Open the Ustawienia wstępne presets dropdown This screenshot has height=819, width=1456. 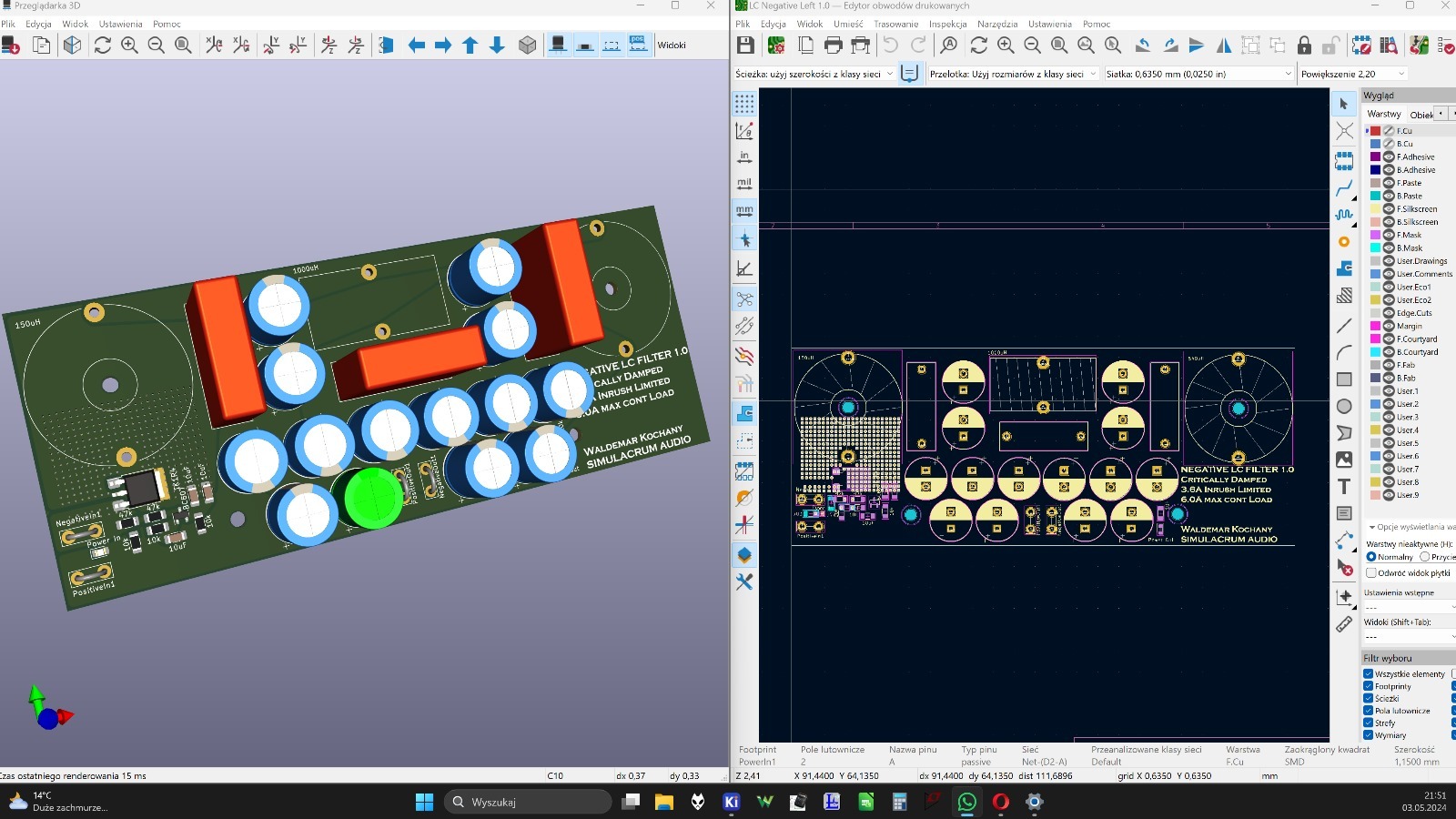[x=1410, y=607]
